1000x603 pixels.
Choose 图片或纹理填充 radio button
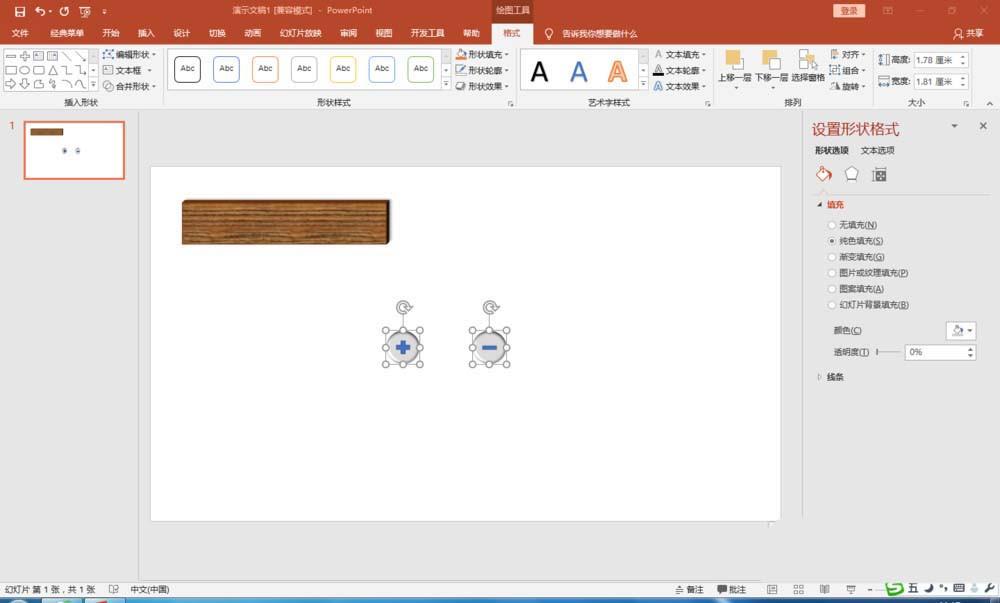(832, 273)
